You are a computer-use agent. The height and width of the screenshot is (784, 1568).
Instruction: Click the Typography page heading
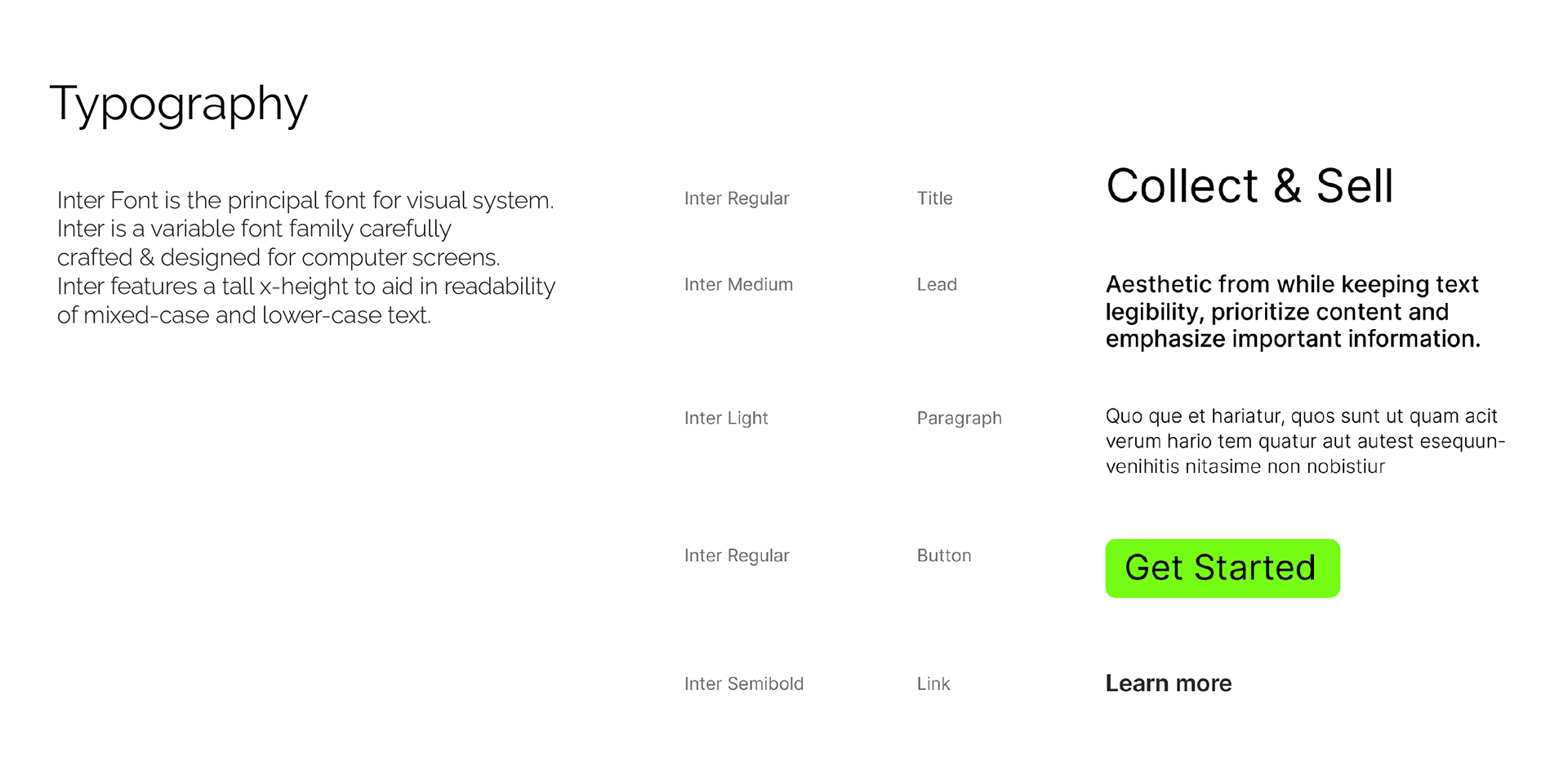(x=179, y=105)
